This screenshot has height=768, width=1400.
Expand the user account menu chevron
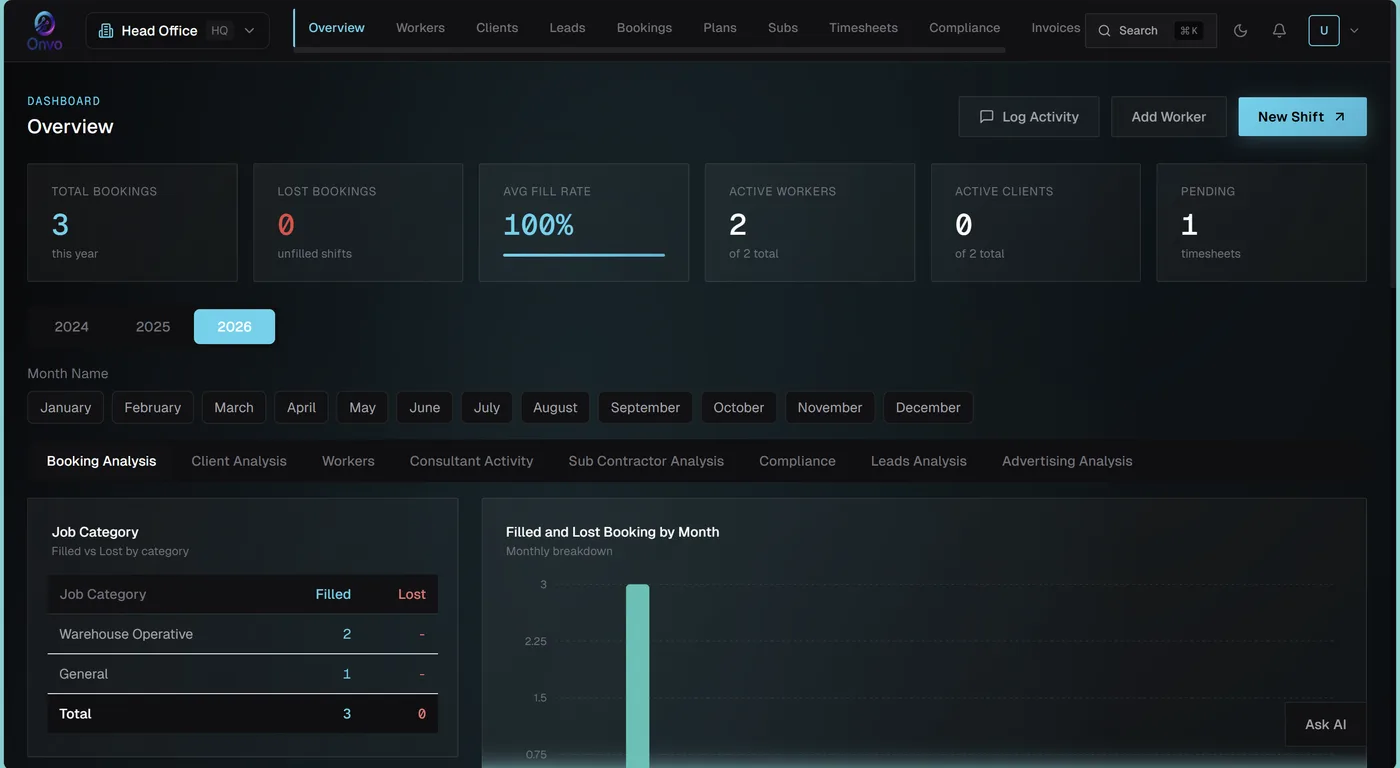coord(1355,31)
